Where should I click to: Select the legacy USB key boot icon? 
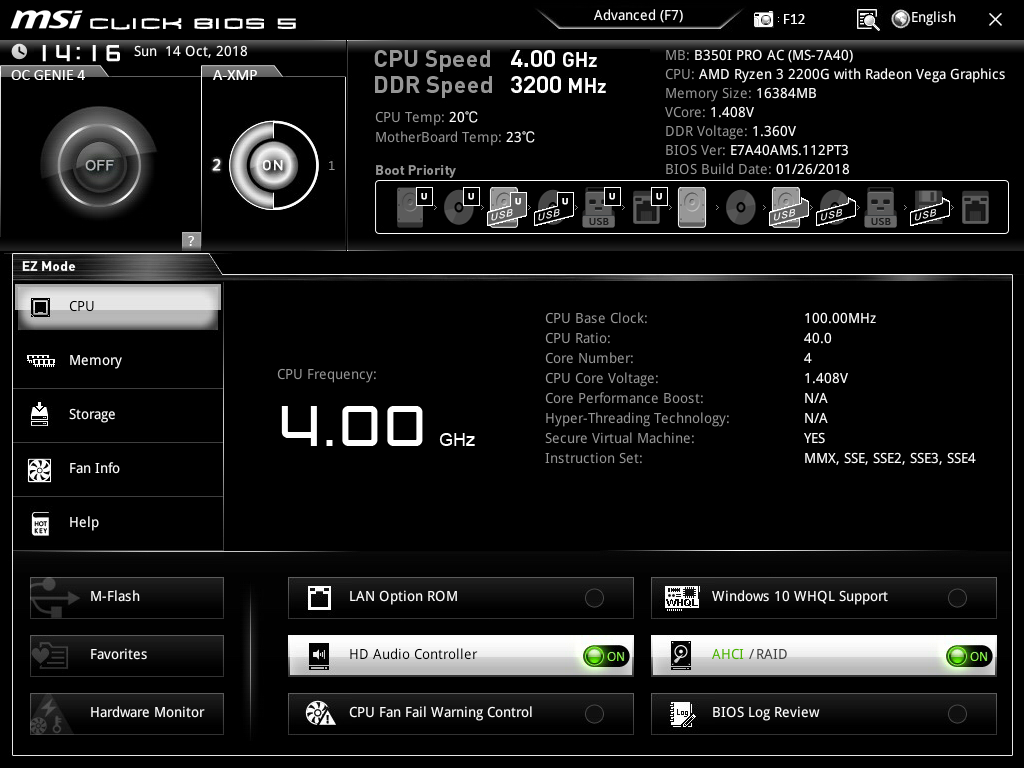[x=880, y=207]
